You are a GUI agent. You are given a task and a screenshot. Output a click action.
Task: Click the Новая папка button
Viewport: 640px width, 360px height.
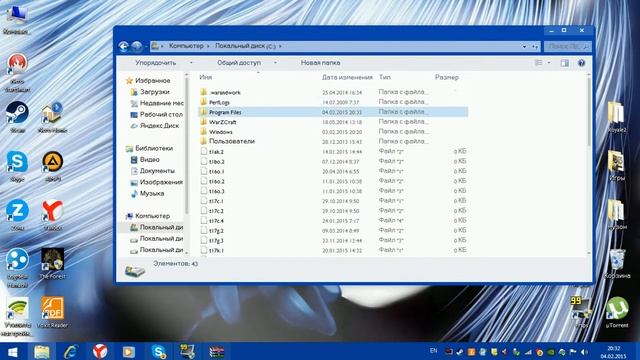[x=320, y=63]
